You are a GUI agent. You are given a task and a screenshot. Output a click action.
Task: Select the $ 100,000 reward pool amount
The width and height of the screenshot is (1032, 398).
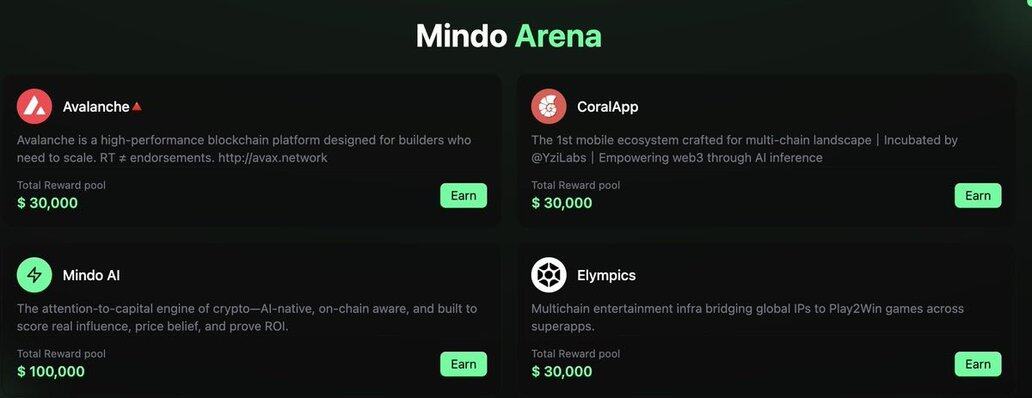coord(51,372)
